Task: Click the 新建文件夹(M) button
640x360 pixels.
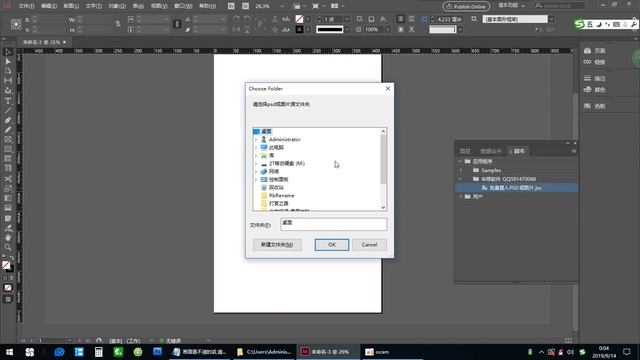Action: [277, 245]
